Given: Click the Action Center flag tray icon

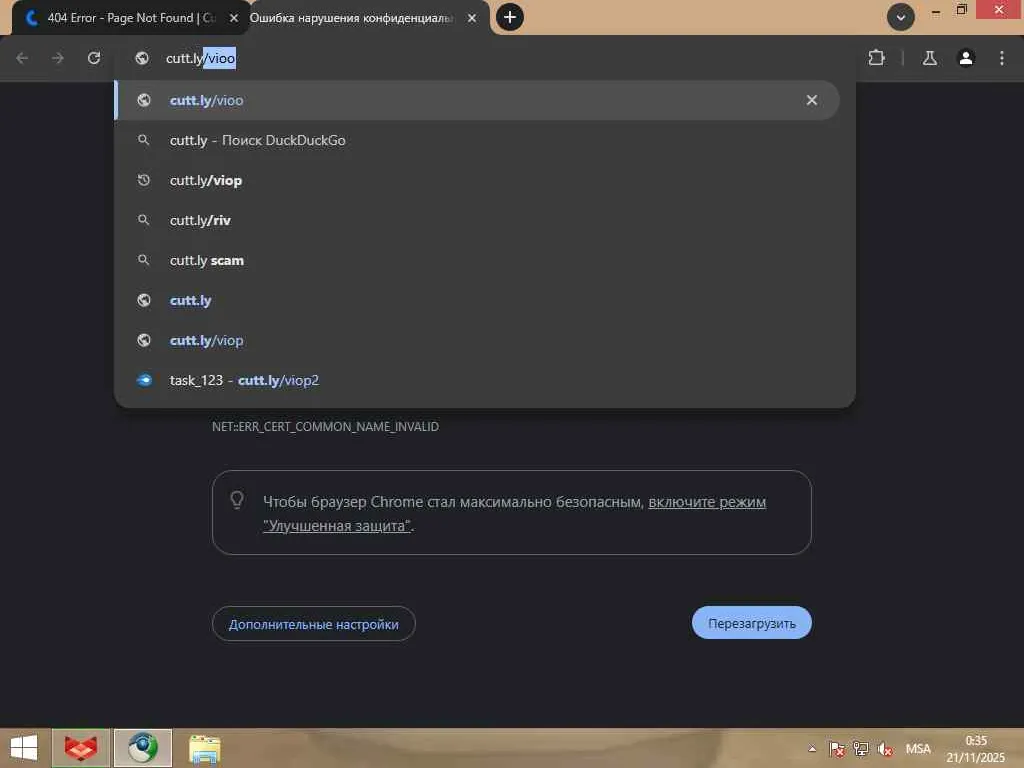Looking at the screenshot, I should [x=837, y=749].
